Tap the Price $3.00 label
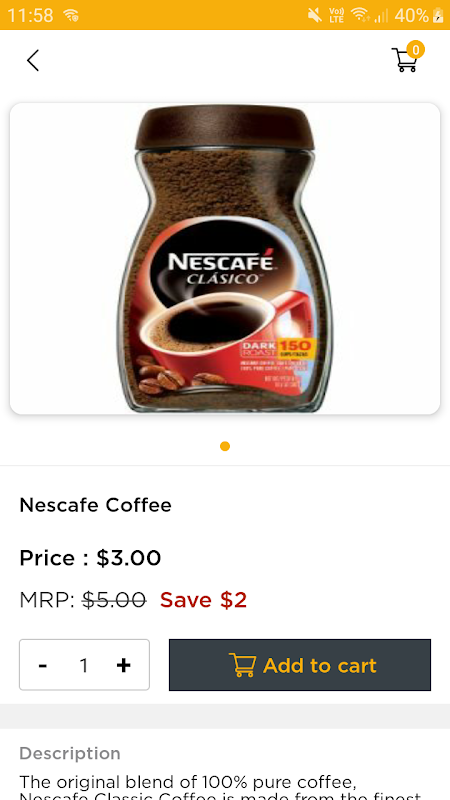 pos(90,558)
